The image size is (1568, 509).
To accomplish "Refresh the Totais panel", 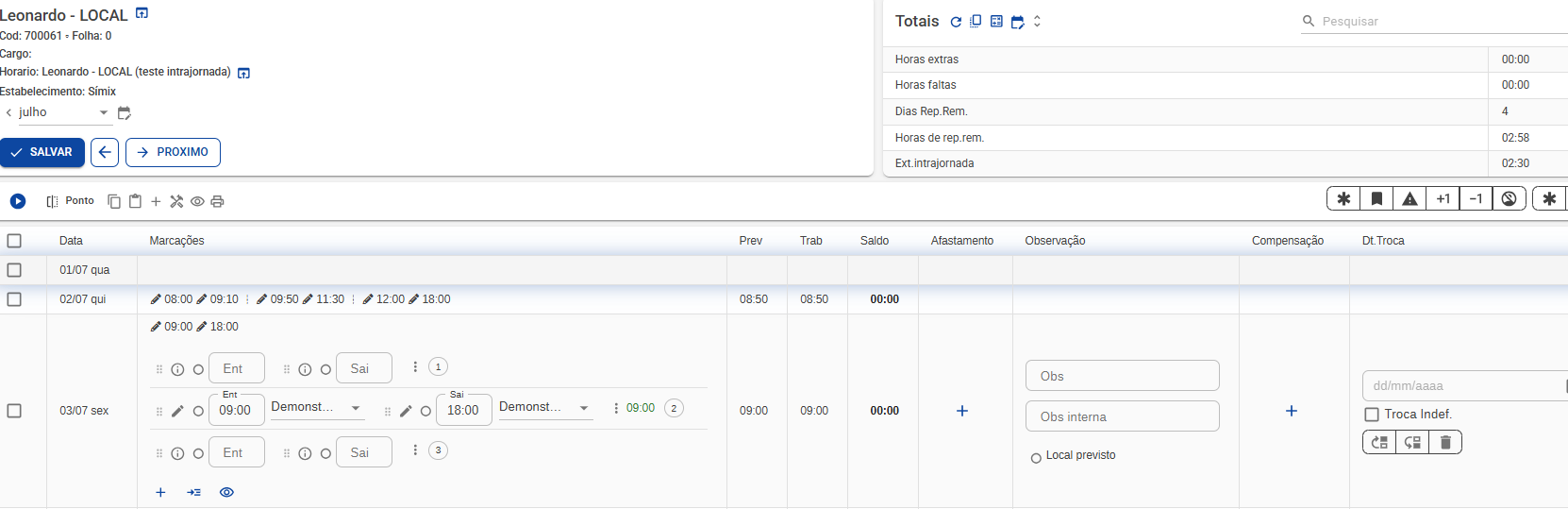I will [956, 22].
